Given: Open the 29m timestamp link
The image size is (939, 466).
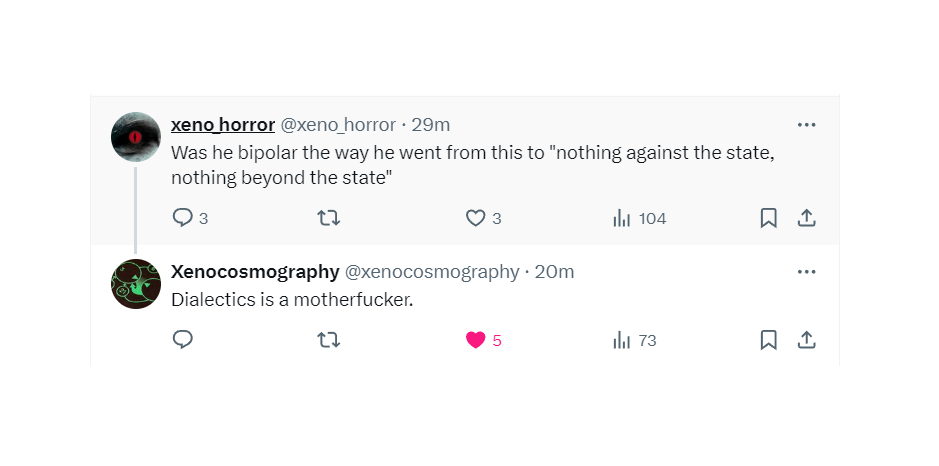Looking at the screenshot, I should point(432,125).
